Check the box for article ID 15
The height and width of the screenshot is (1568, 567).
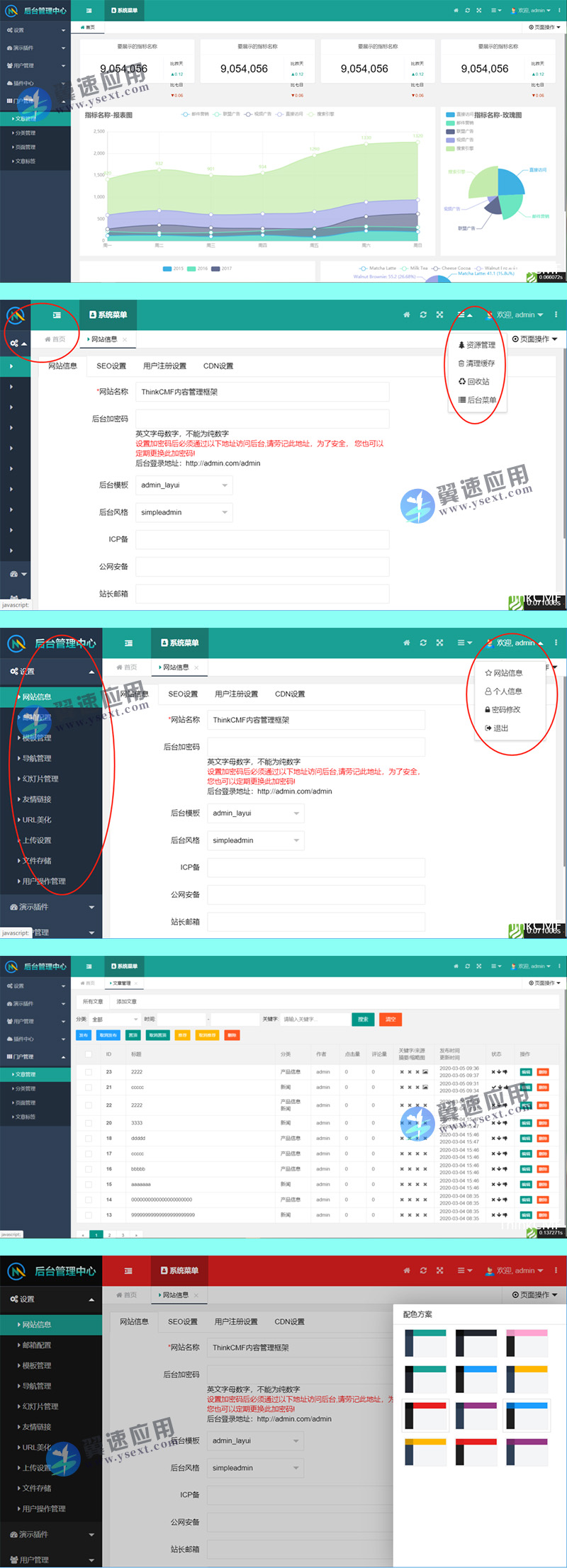point(89,1184)
